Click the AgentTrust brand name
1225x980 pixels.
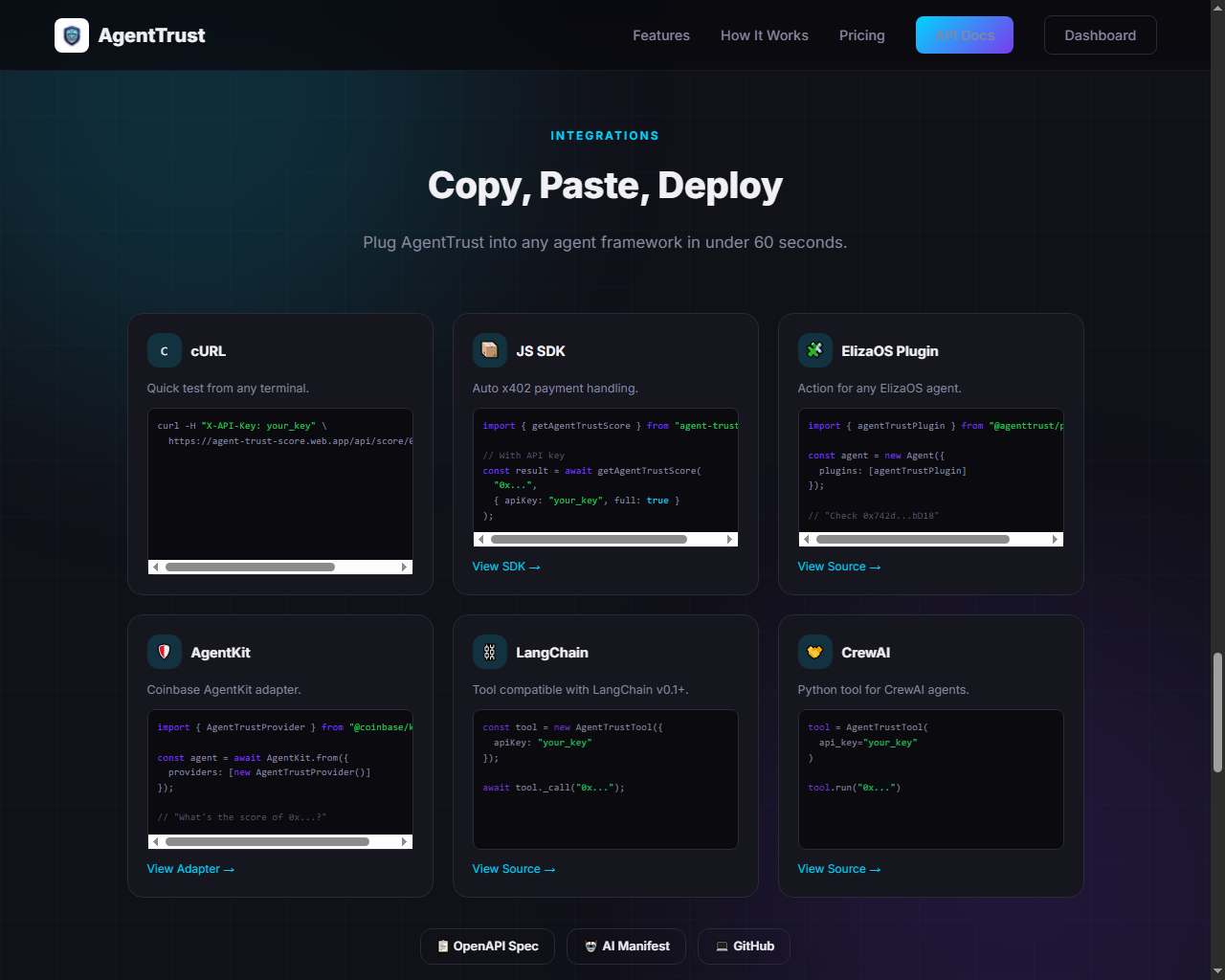click(151, 35)
